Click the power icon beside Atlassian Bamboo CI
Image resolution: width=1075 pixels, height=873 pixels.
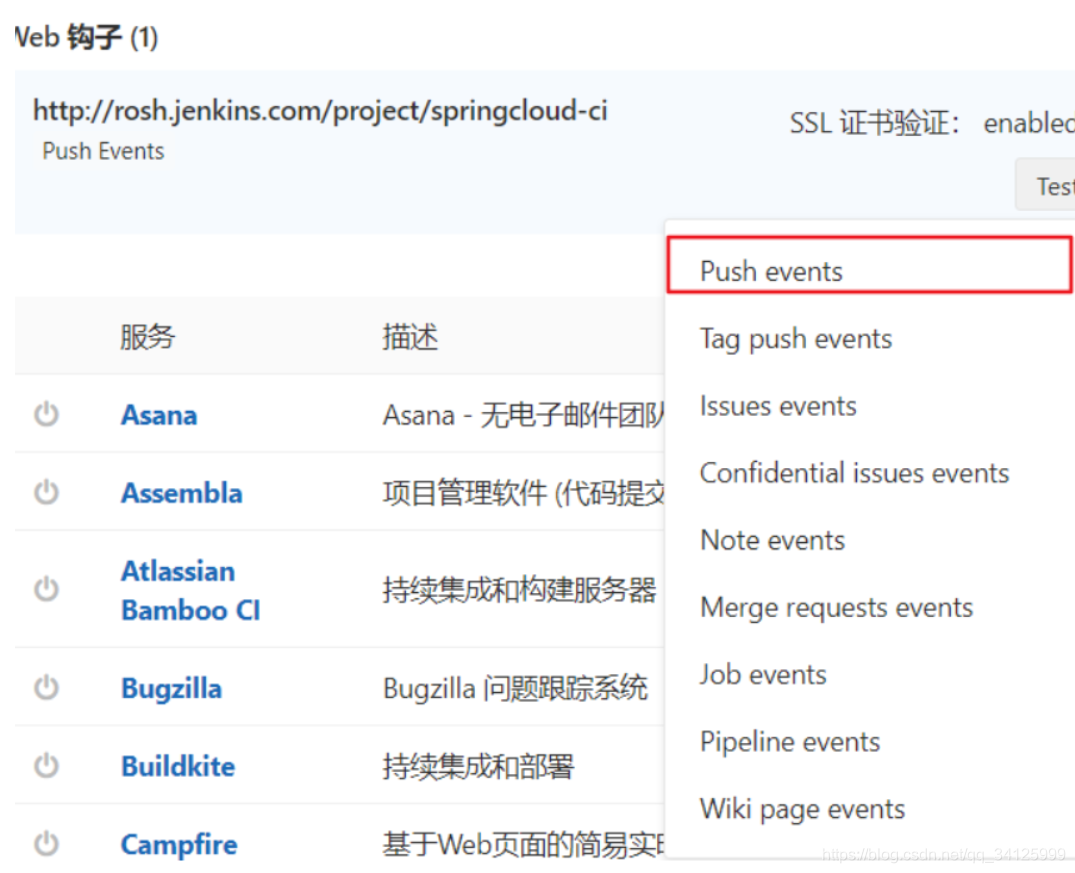tap(46, 589)
